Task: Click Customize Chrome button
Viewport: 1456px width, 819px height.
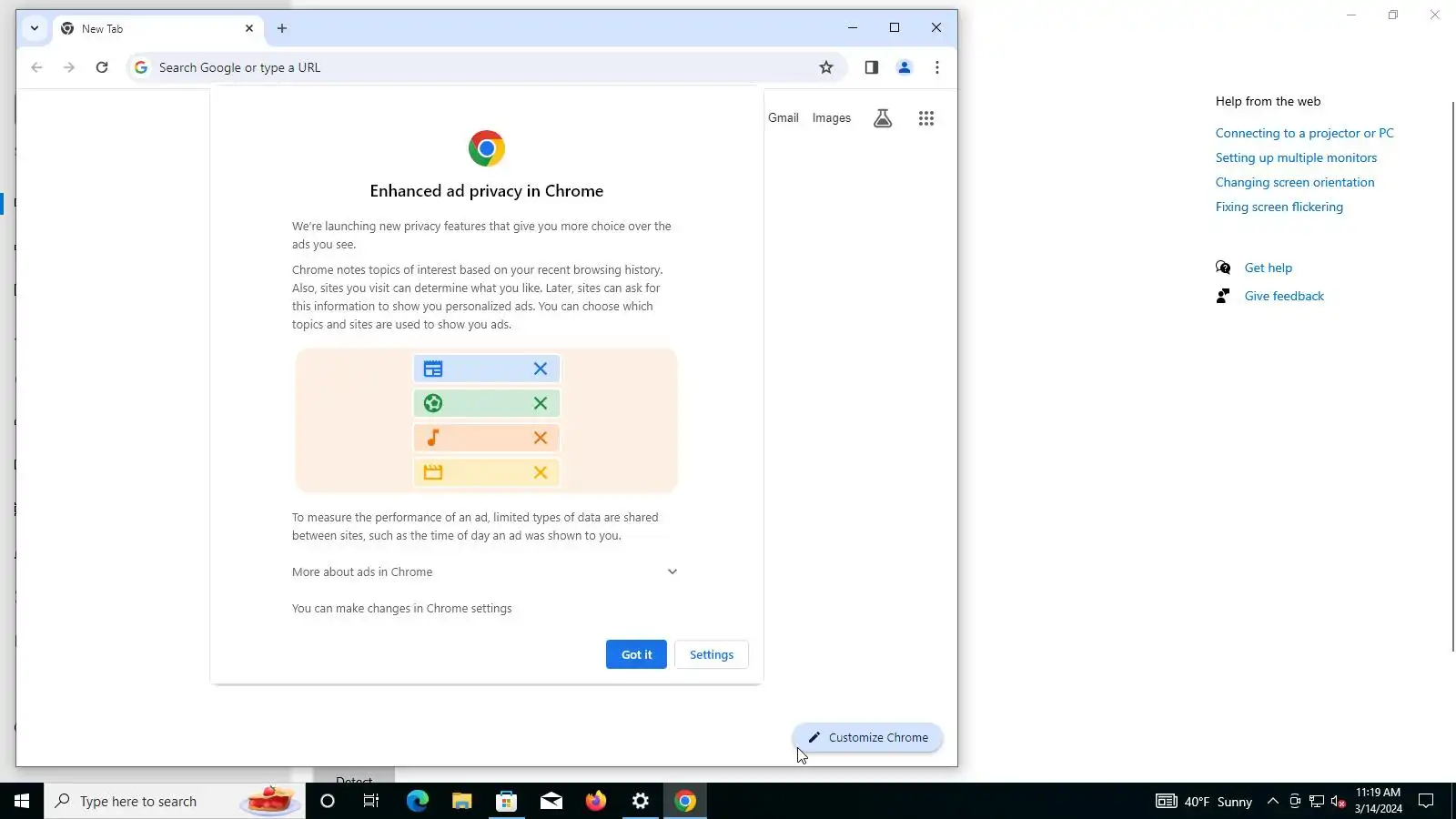Action: pyautogui.click(x=867, y=737)
